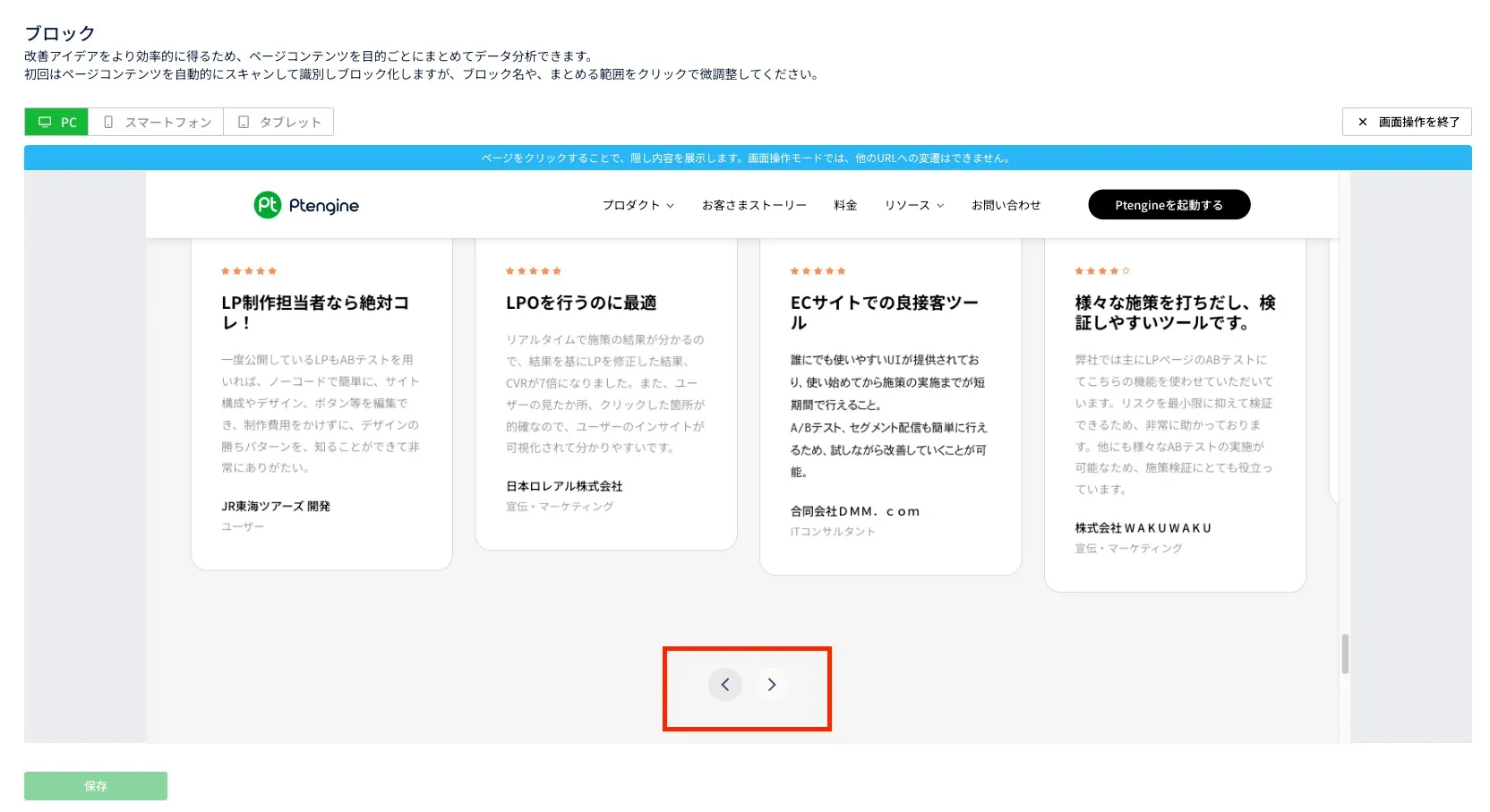Switch to the スマートフォン view tab
This screenshot has width=1490, height=812.
tap(156, 122)
